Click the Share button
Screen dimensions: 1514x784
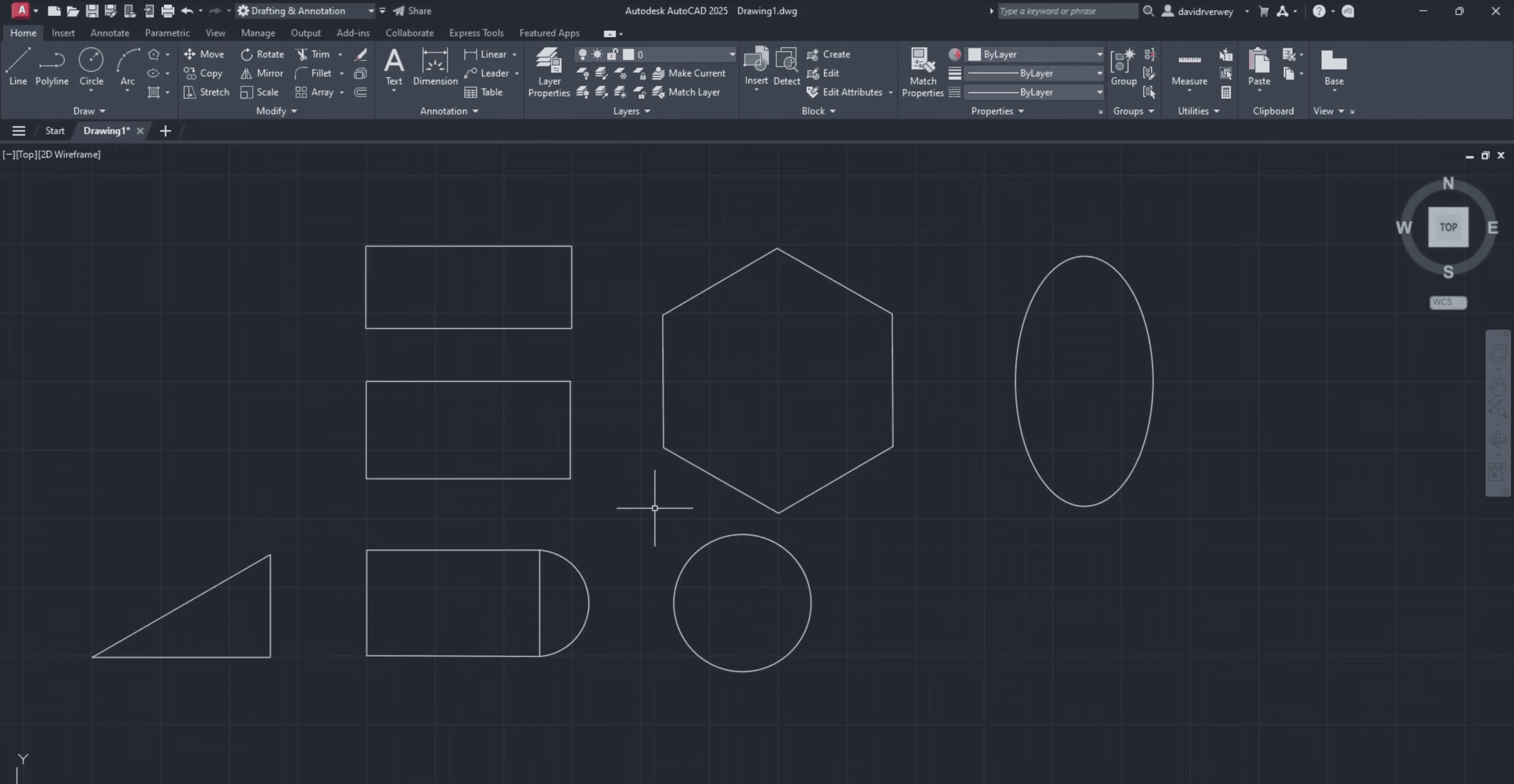tap(413, 11)
